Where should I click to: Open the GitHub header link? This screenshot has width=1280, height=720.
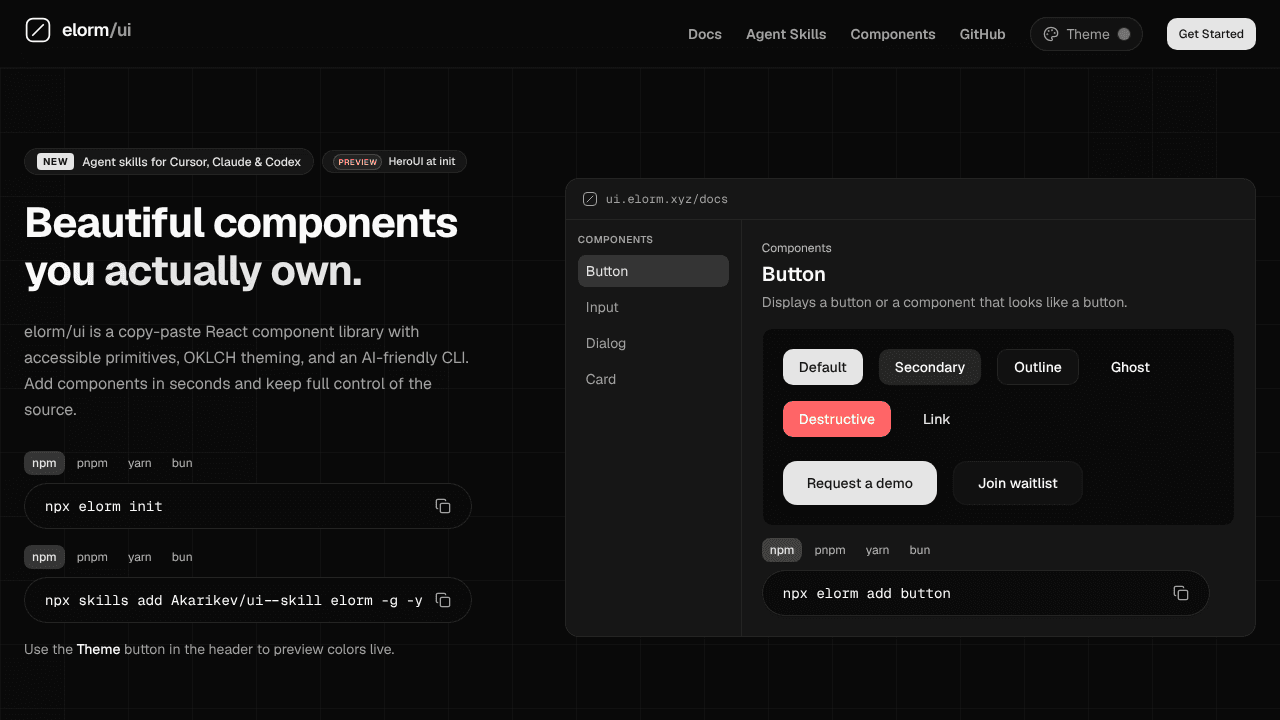pos(983,34)
